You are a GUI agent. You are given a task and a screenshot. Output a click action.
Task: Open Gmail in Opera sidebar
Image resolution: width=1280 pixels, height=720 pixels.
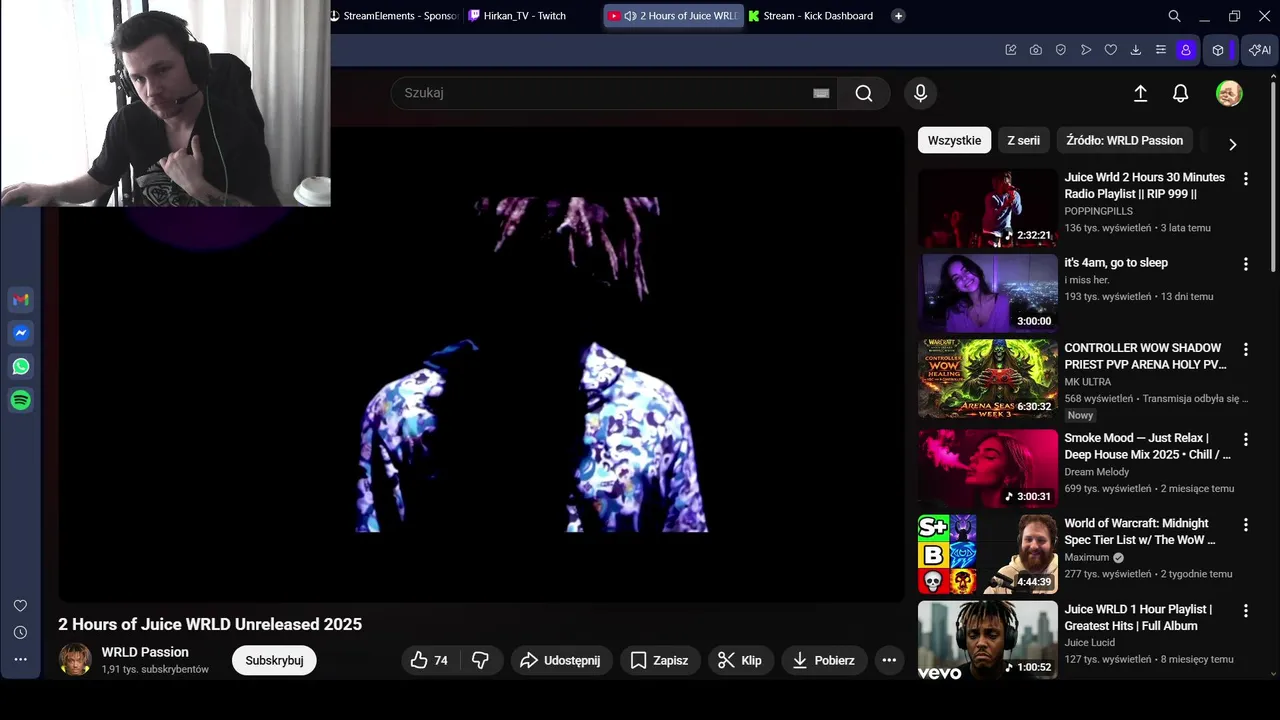pyautogui.click(x=21, y=300)
